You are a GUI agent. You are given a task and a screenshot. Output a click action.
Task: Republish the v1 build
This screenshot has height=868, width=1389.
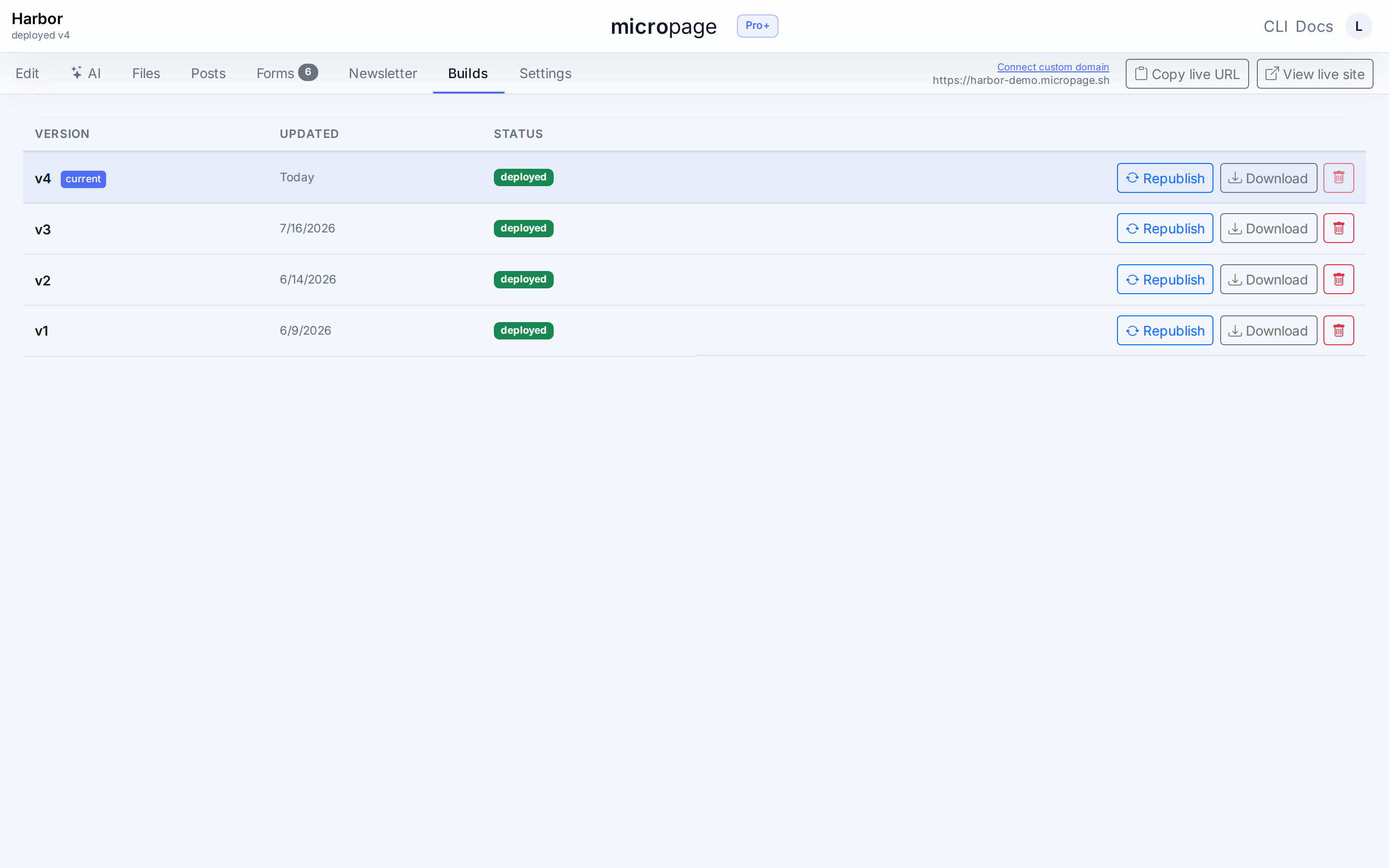1165,330
